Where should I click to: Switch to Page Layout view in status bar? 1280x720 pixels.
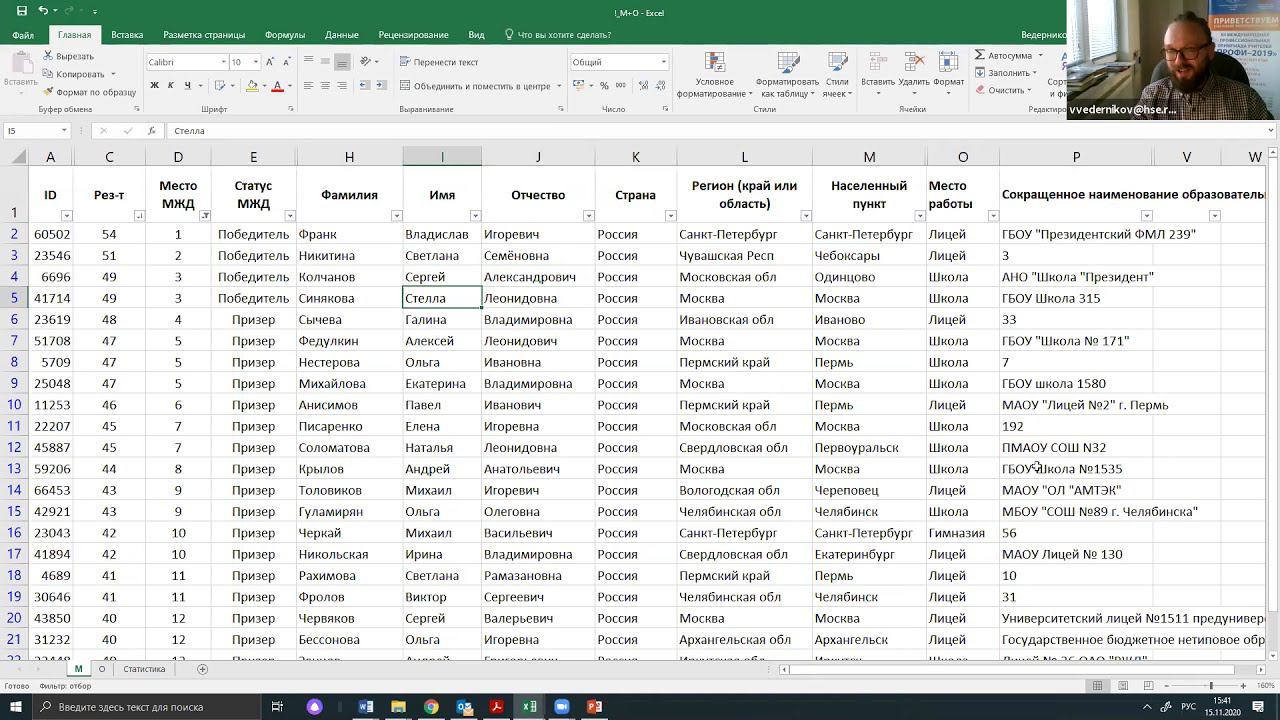click(x=1122, y=686)
